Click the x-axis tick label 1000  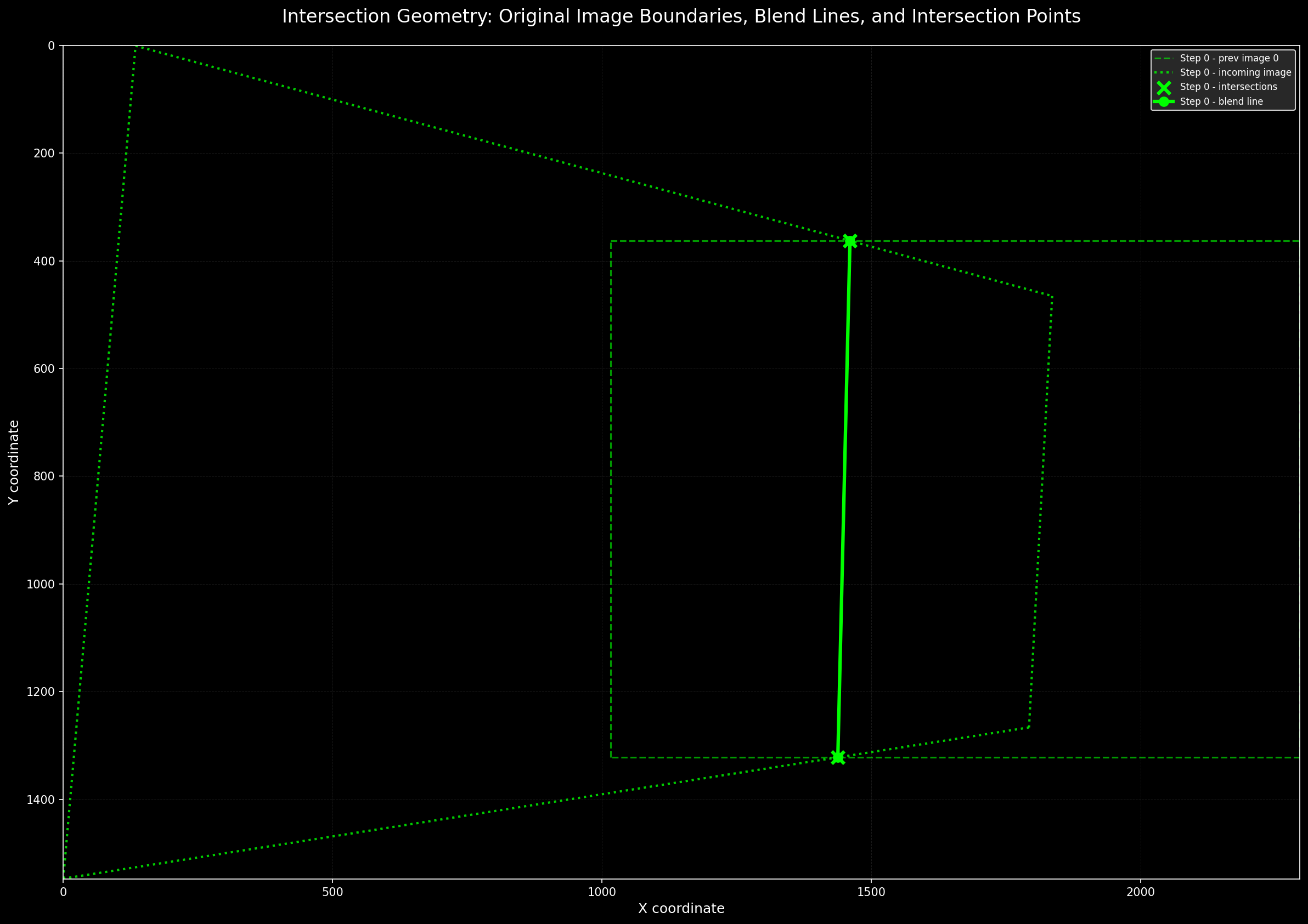coord(601,892)
